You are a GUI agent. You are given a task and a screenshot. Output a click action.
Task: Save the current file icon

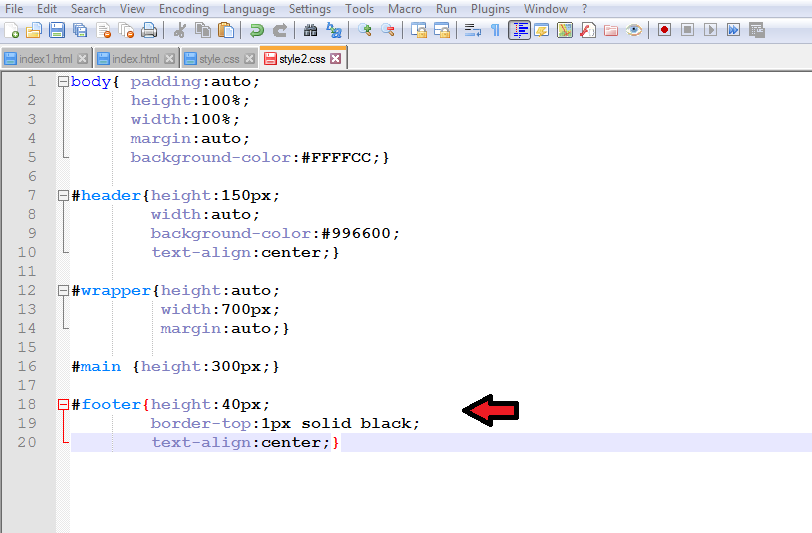pos(57,31)
